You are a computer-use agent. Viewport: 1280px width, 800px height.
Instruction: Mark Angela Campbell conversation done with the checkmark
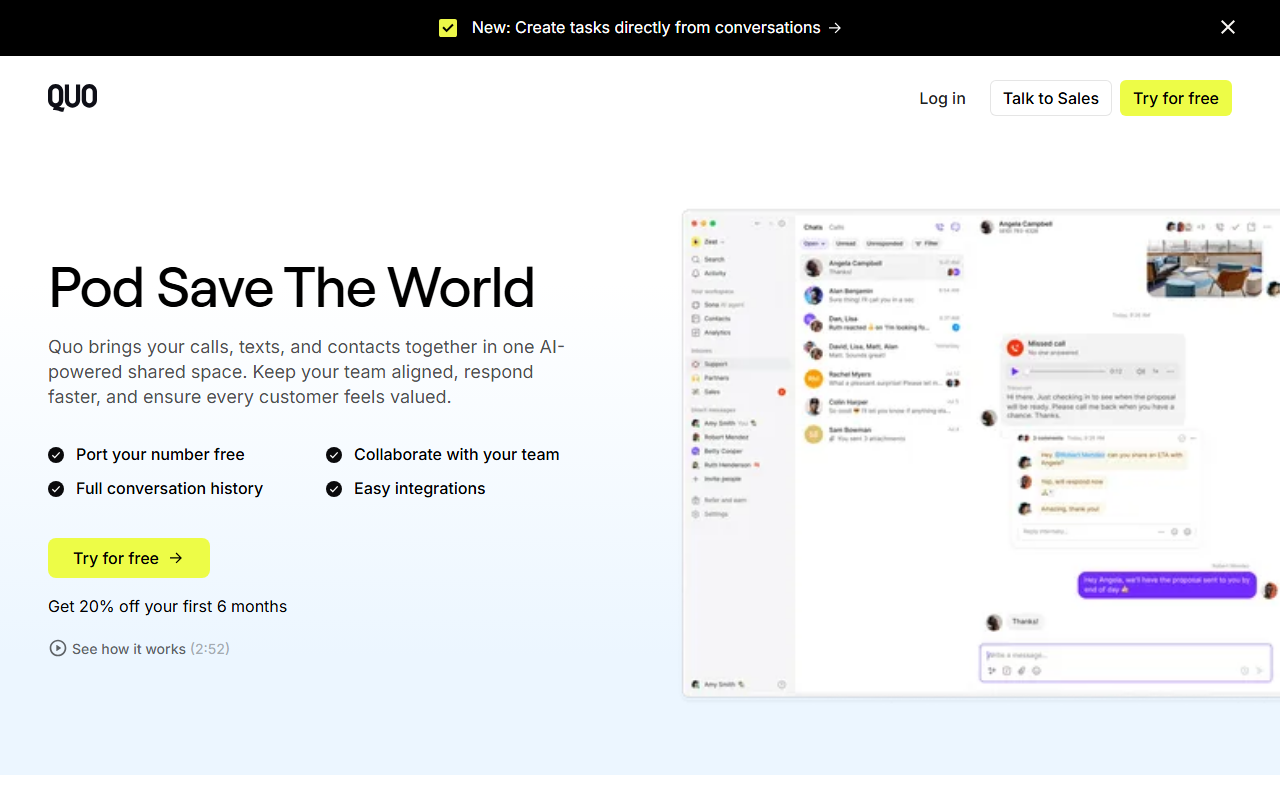coord(1236,227)
